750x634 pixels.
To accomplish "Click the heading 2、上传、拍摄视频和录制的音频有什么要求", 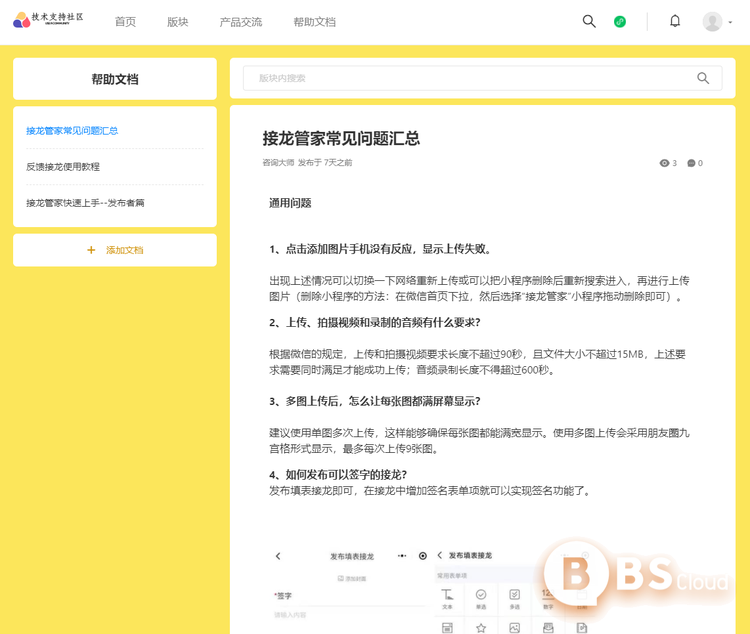I will (x=375, y=323).
